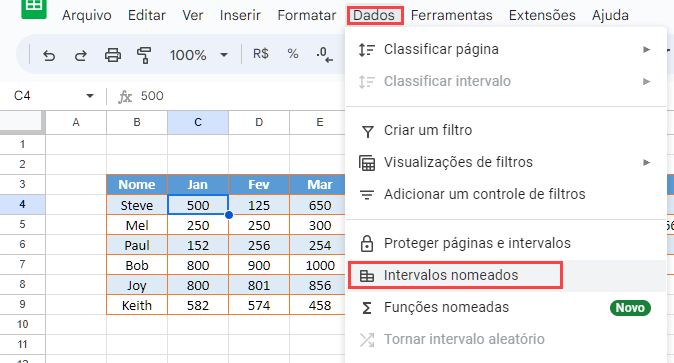Click the fx function icon

(125, 96)
